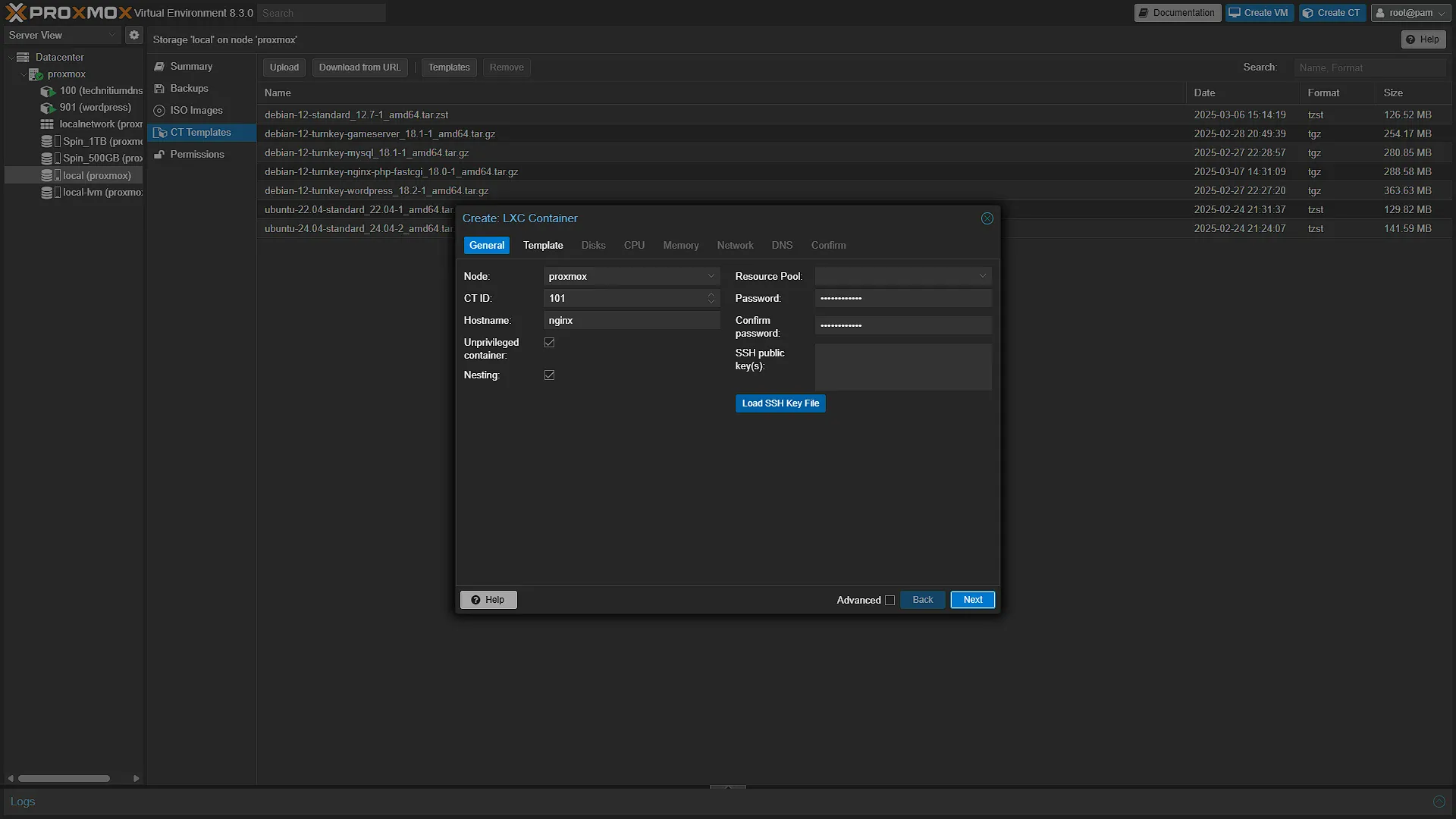Enable the Advanced checkbox

(890, 601)
